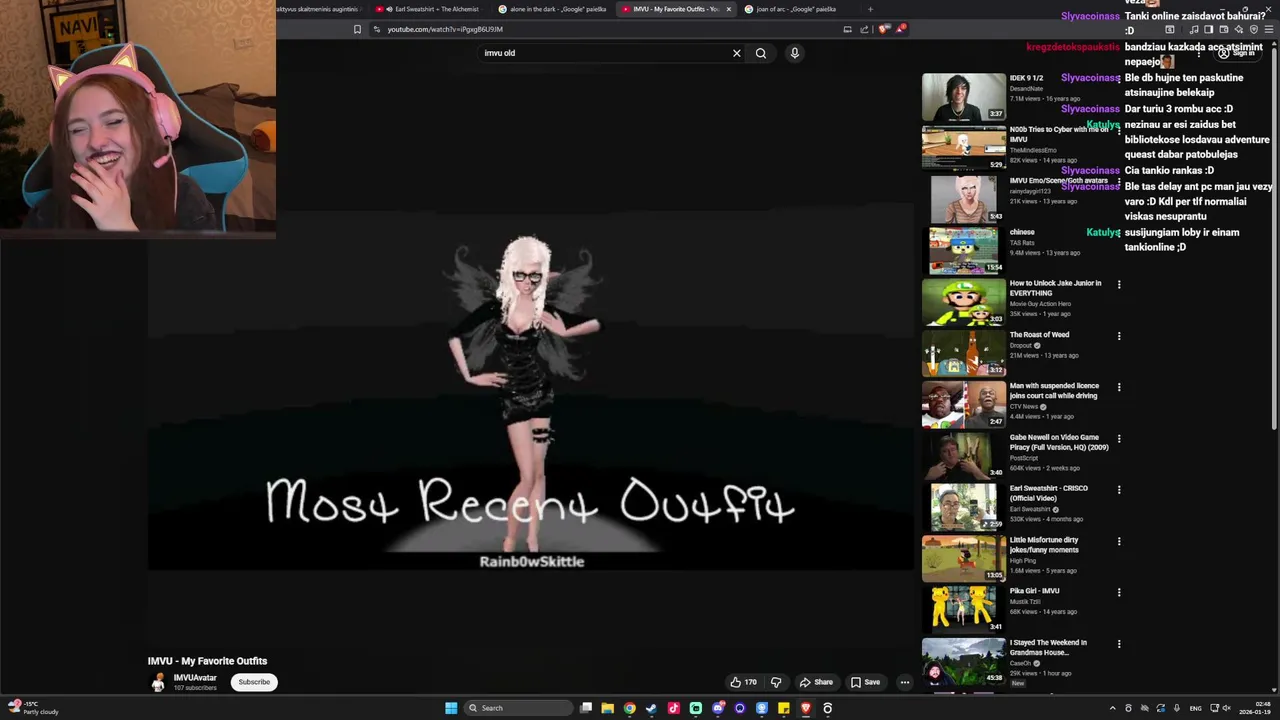Switch to Earl Sweatshirt The Alchemist tab
1280x720 pixels.
click(x=430, y=9)
